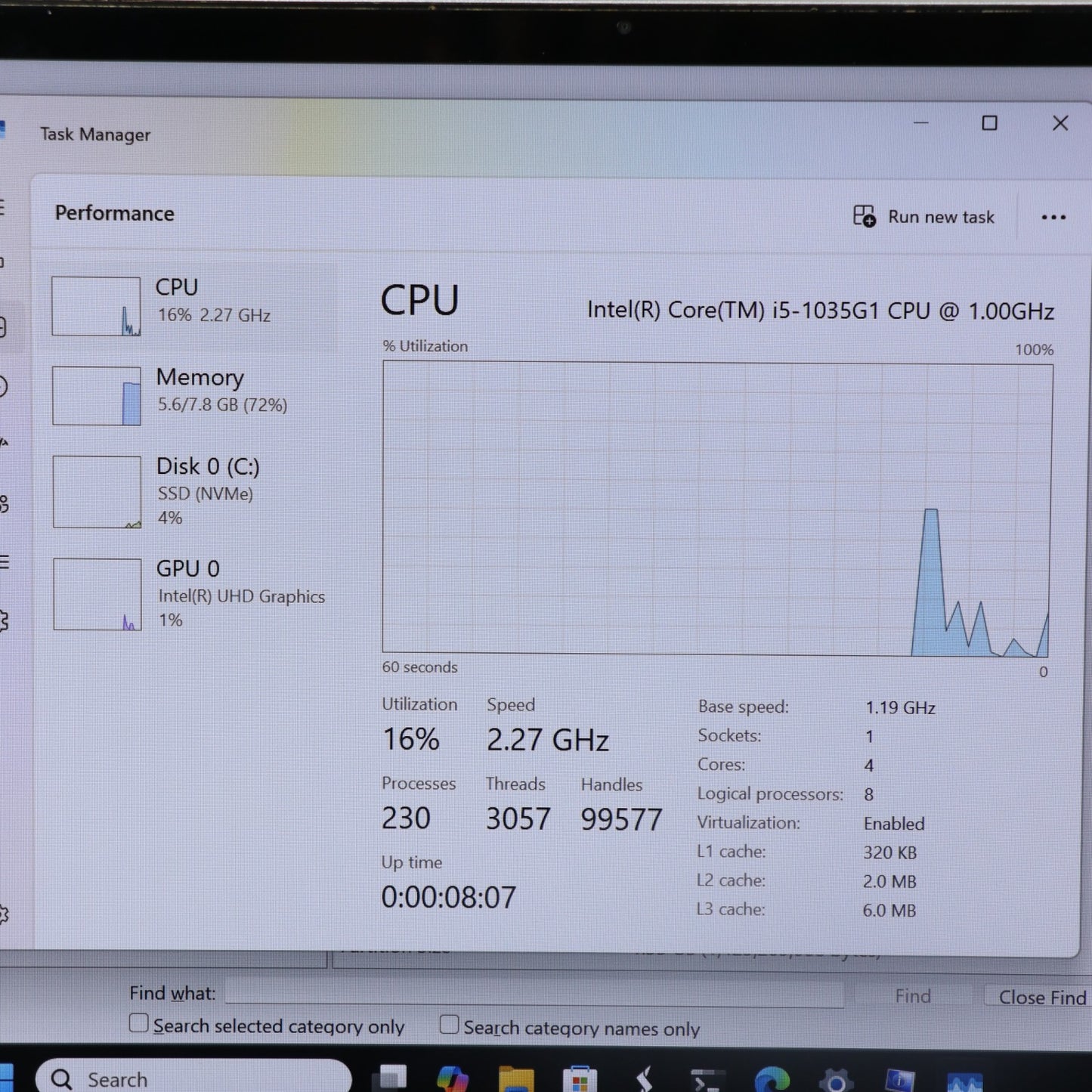Tick Search category names only checkbox

pos(449,1025)
